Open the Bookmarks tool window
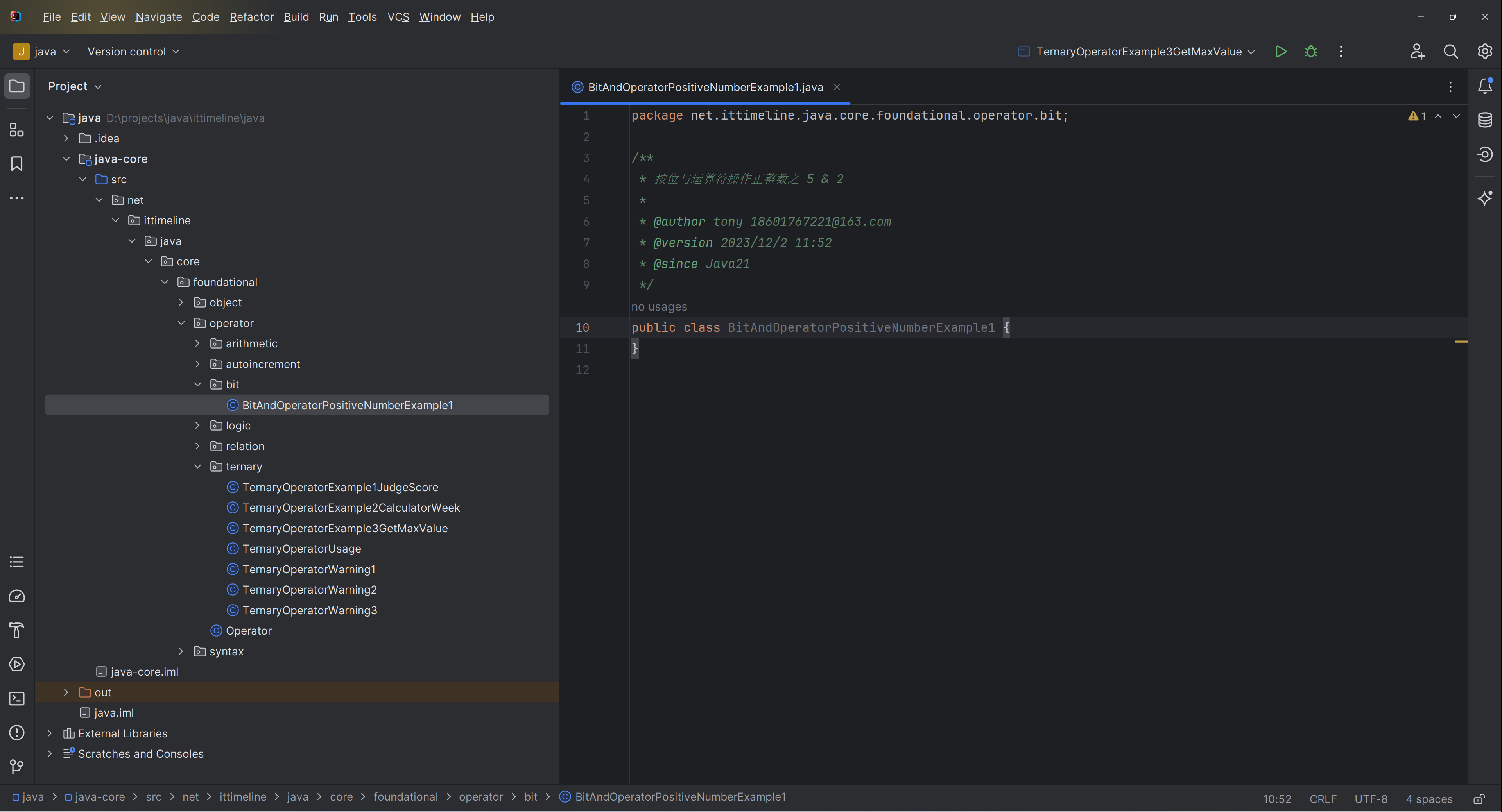1502x812 pixels. [x=17, y=164]
